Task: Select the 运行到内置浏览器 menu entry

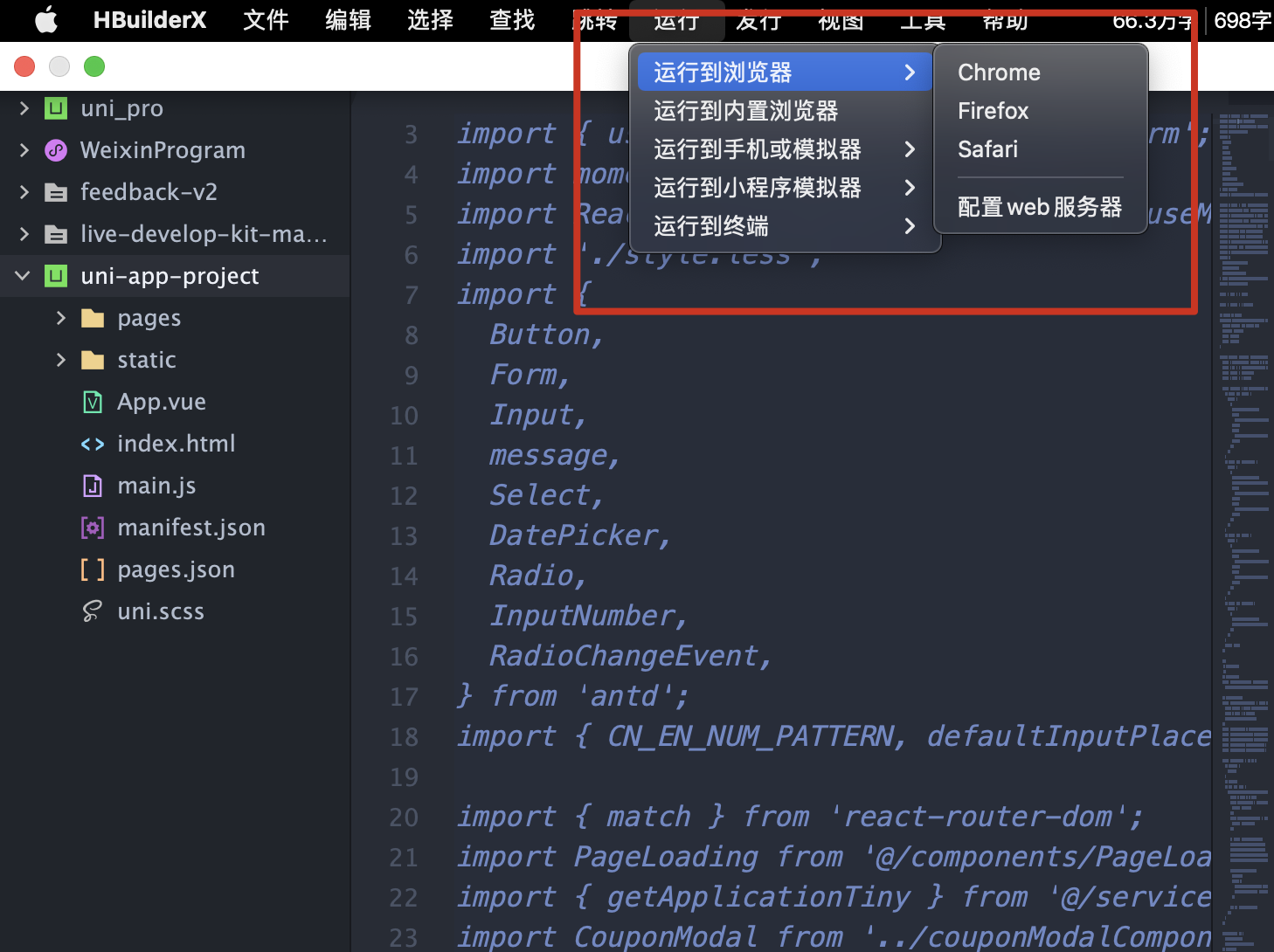Action: pos(745,111)
